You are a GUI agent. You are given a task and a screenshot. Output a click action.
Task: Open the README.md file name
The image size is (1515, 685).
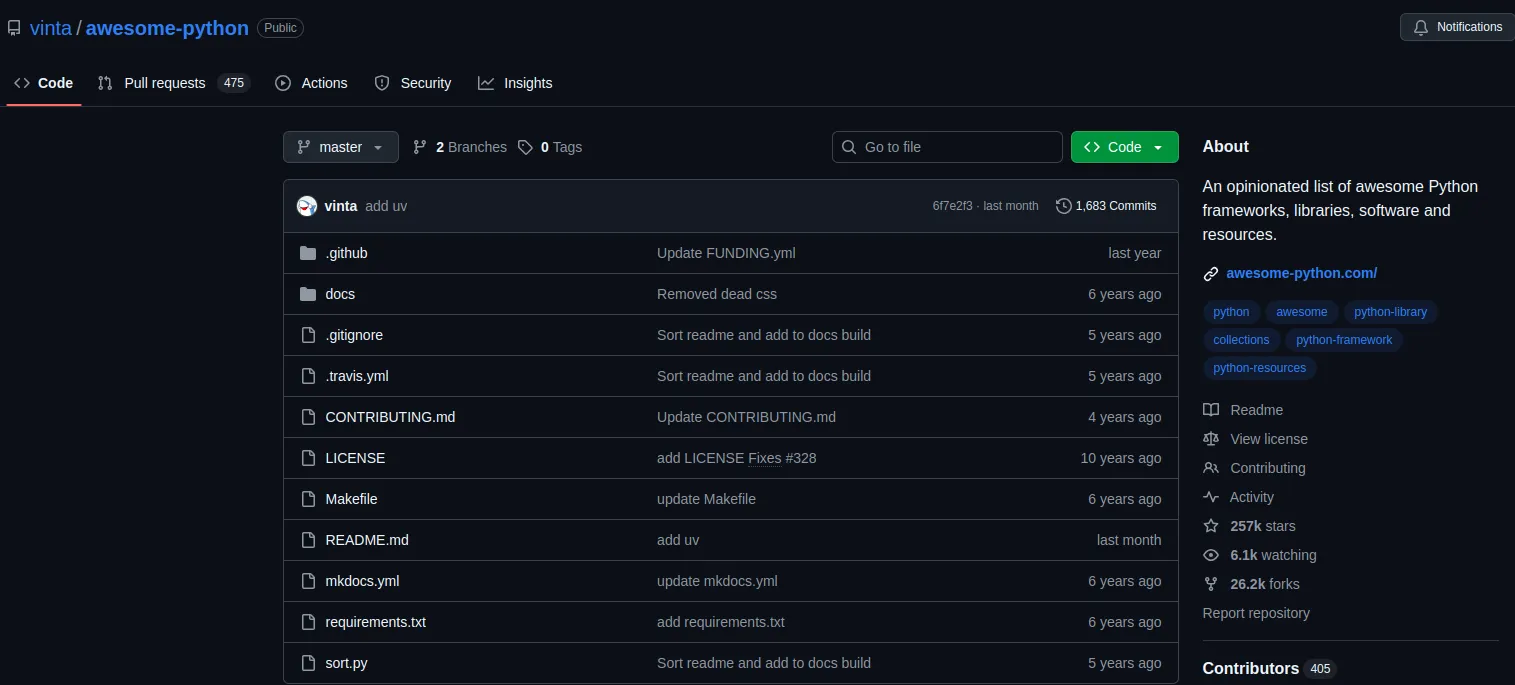point(367,540)
